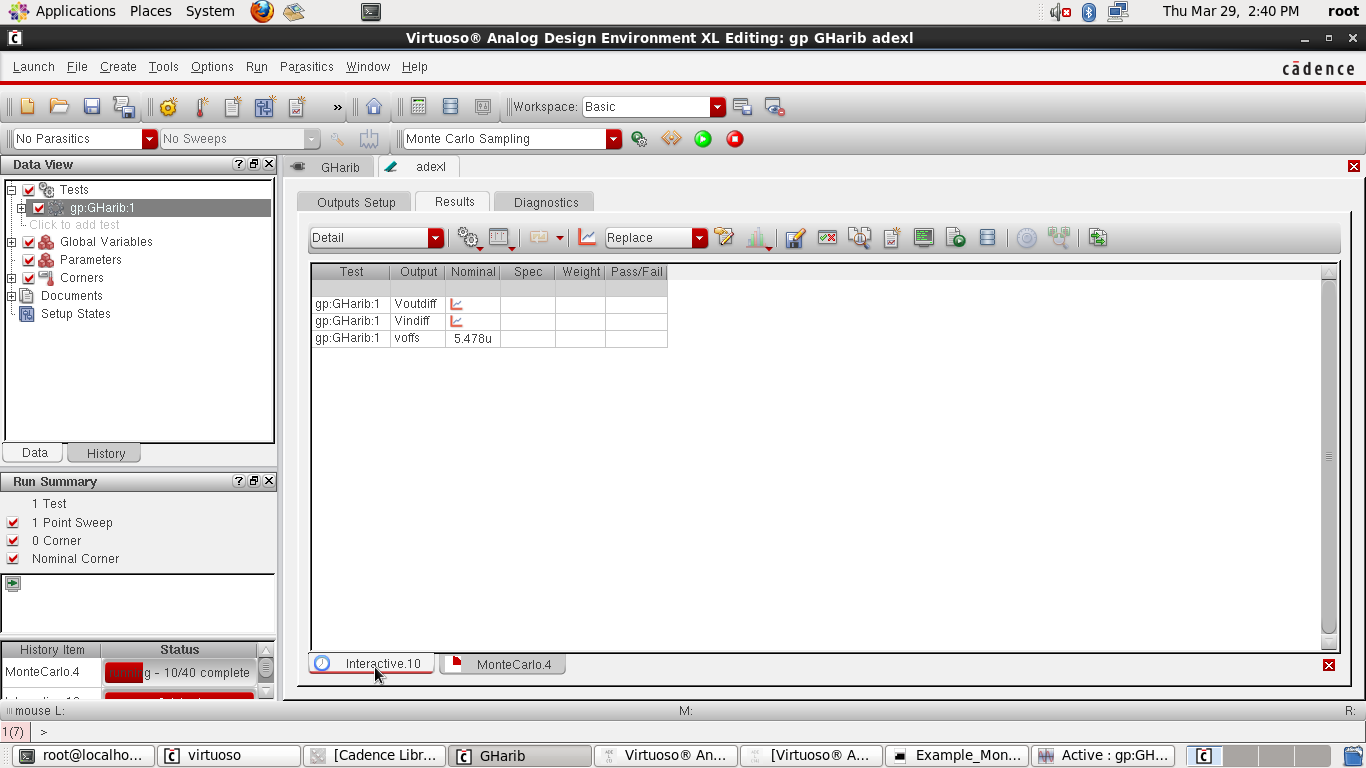Toggle the Corners checkbox
Image resolution: width=1366 pixels, height=768 pixels.
tap(29, 278)
